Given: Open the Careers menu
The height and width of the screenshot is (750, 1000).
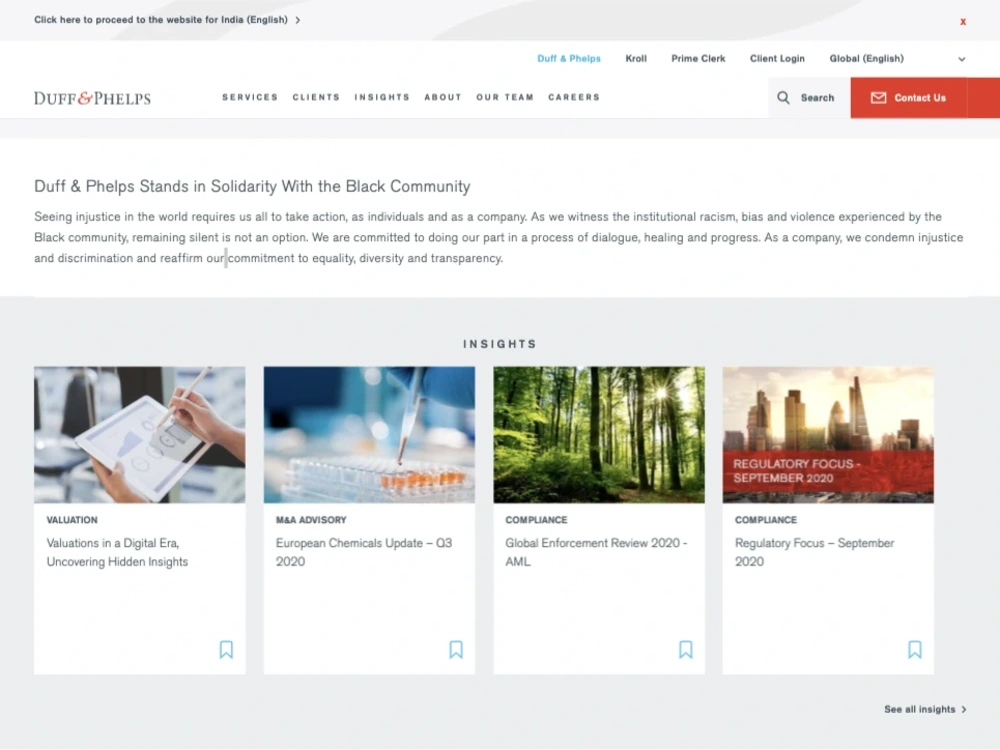Looking at the screenshot, I should (x=574, y=98).
